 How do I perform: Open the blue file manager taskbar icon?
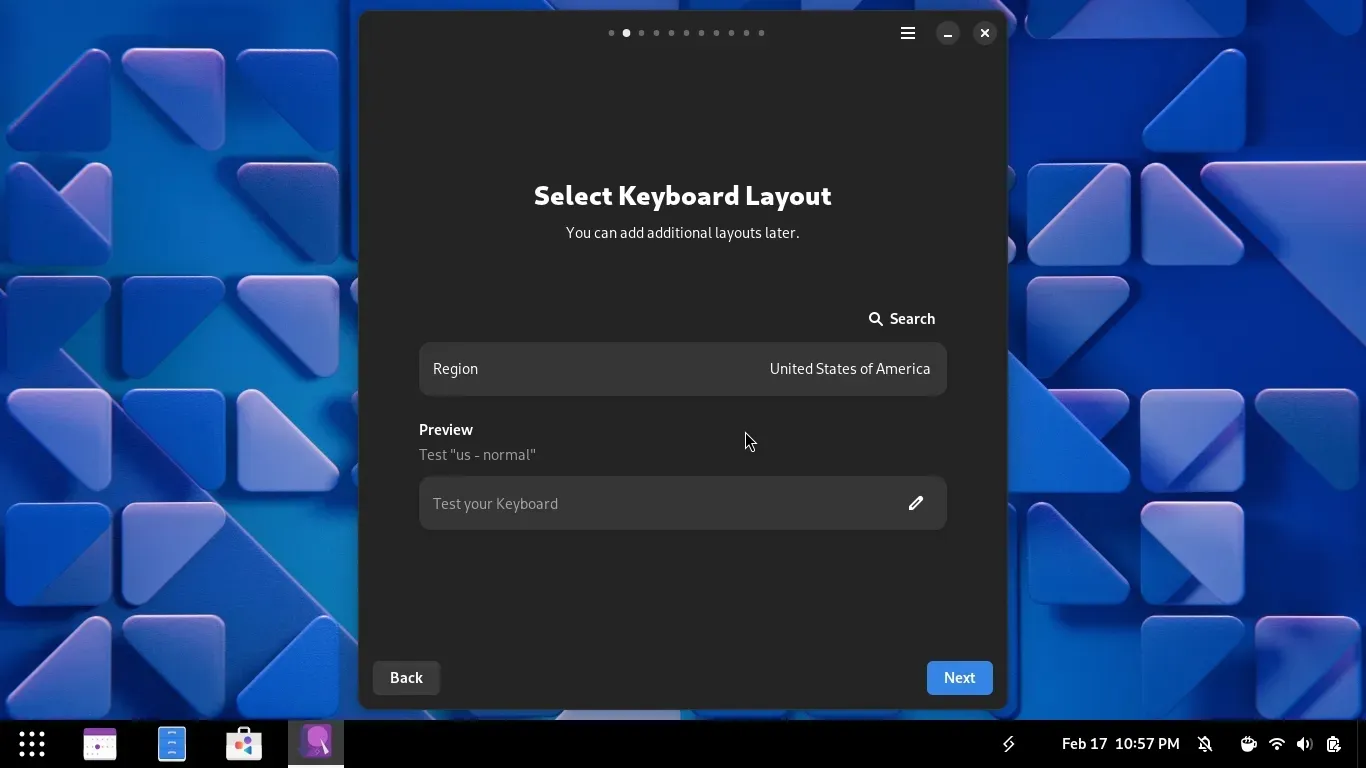click(x=172, y=744)
